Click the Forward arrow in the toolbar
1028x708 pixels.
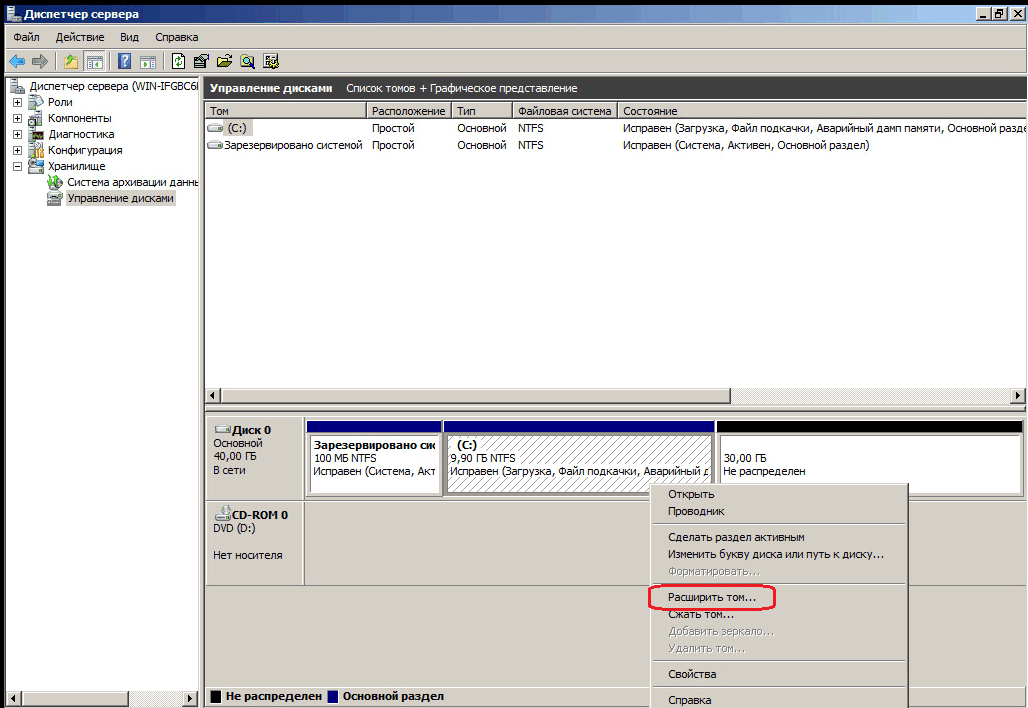click(x=40, y=62)
